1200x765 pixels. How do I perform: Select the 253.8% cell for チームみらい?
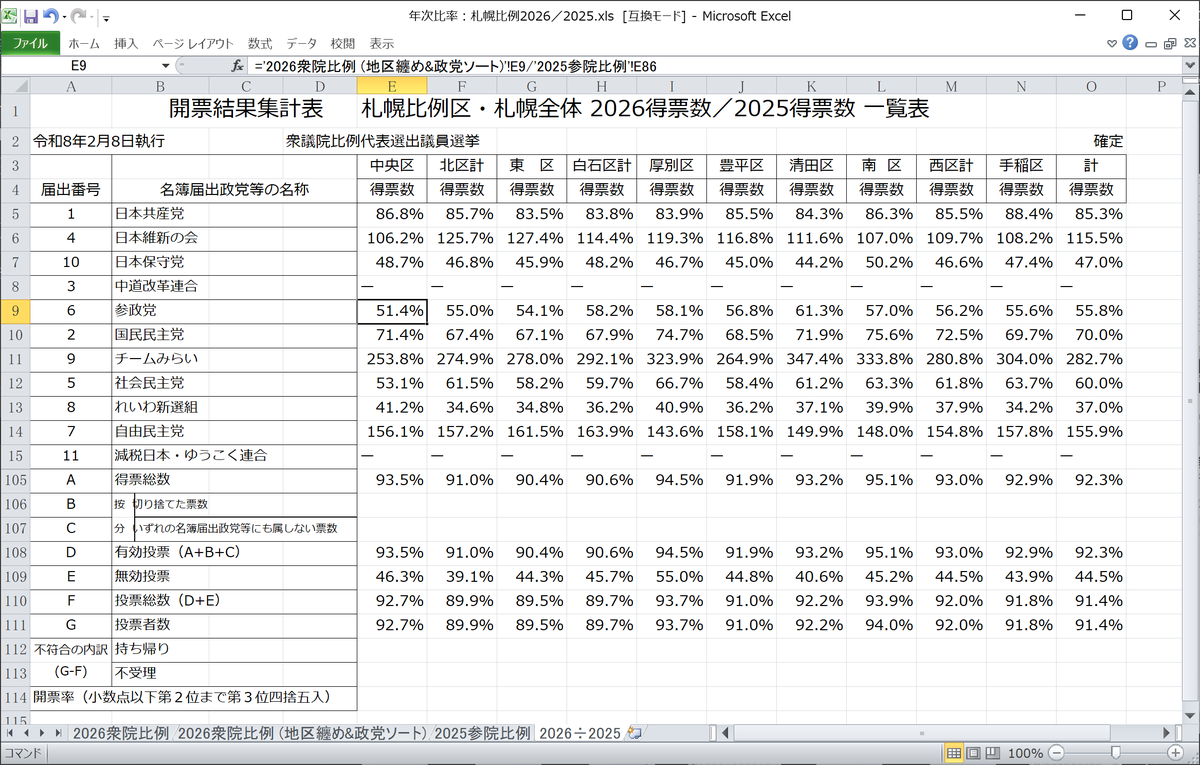[x=392, y=360]
